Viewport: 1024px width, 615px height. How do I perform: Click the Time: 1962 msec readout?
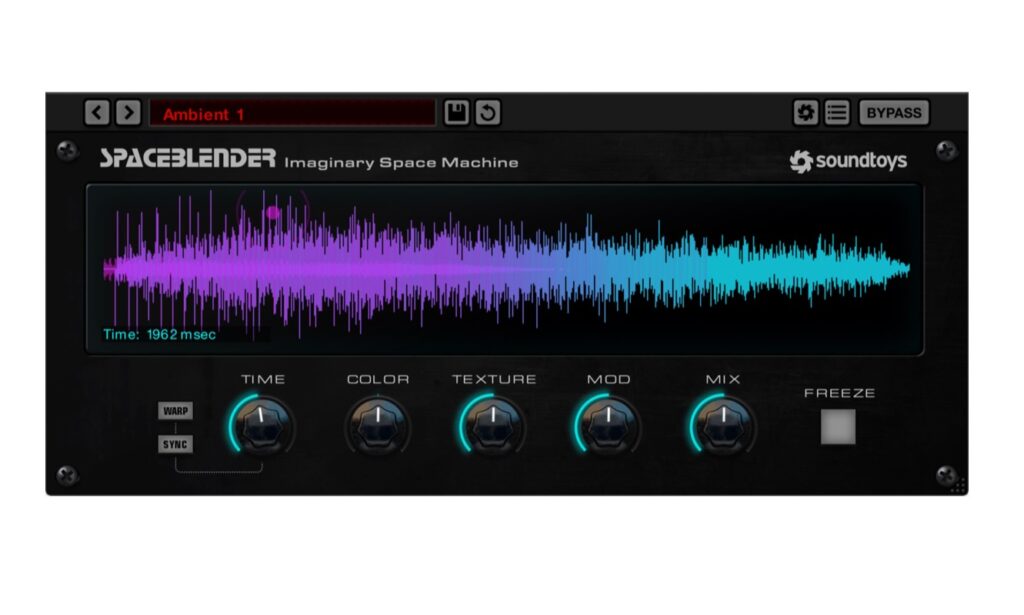tap(159, 334)
